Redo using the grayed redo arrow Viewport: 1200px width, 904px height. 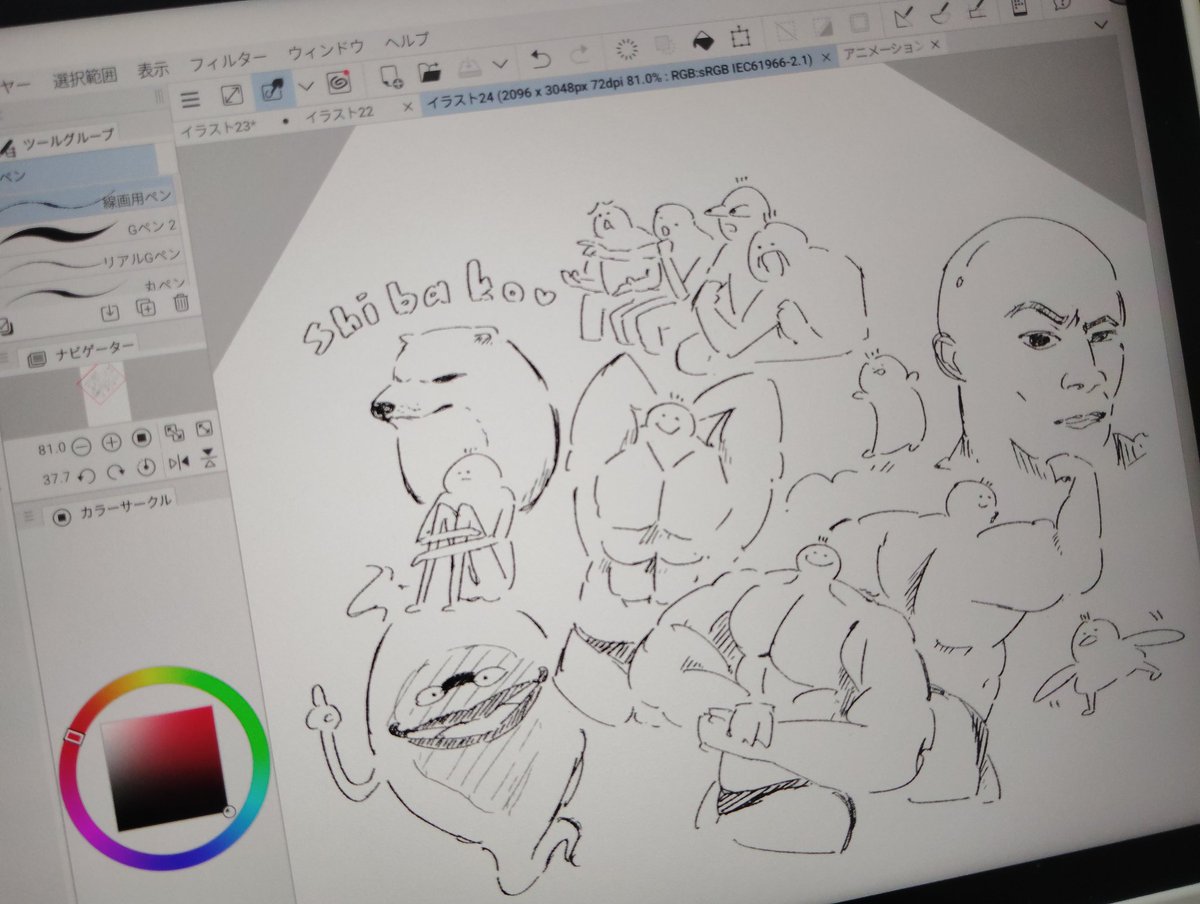coord(578,55)
